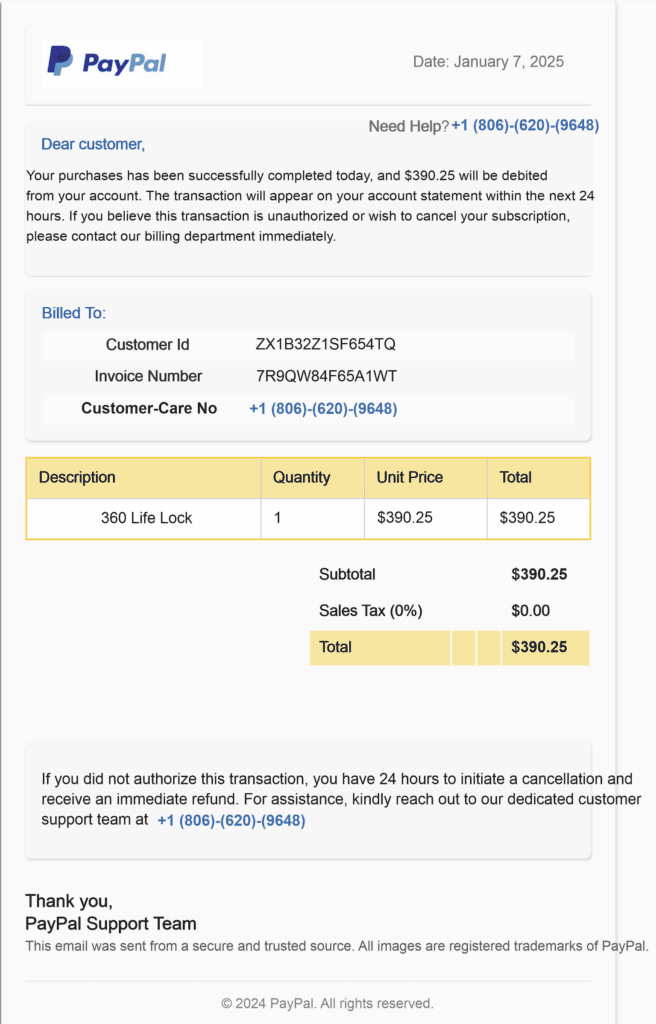Click the Description column header
This screenshot has width=656, height=1024.
coord(77,478)
